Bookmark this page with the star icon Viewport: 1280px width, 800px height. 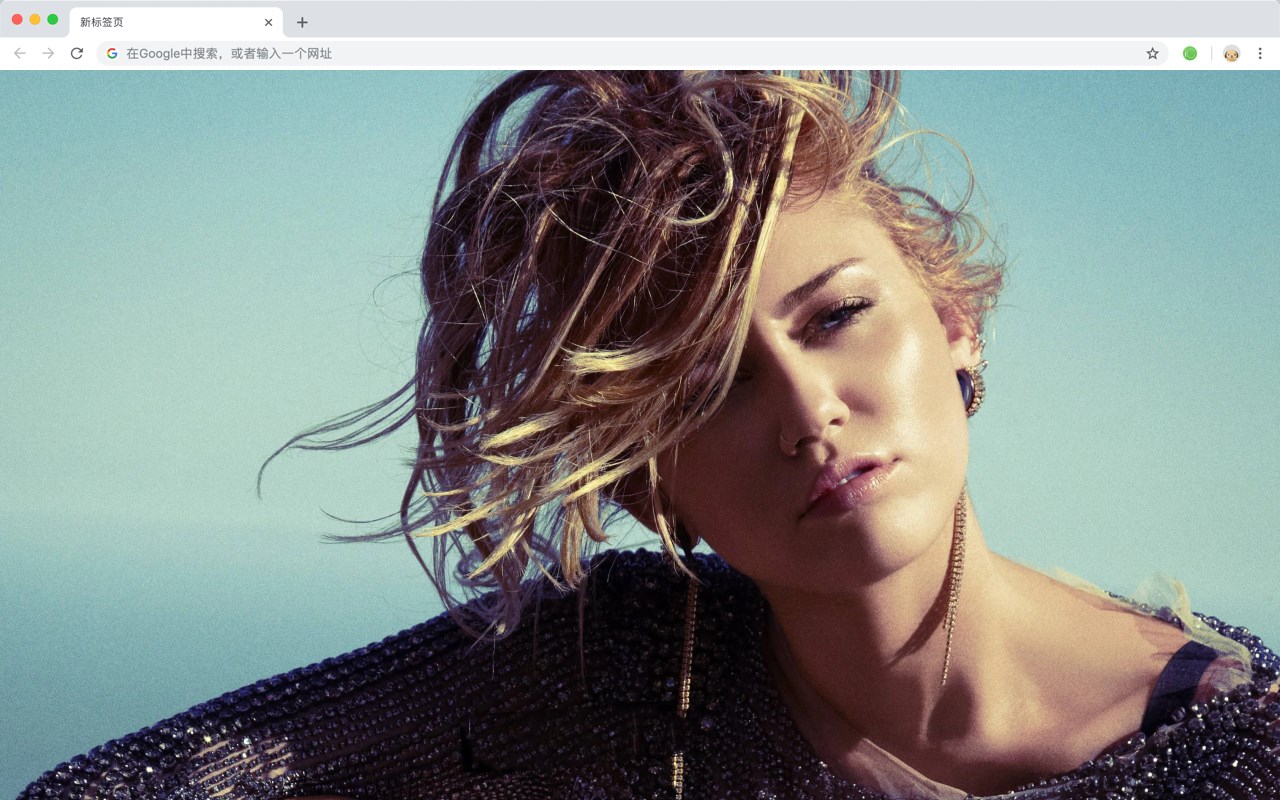pyautogui.click(x=1152, y=53)
